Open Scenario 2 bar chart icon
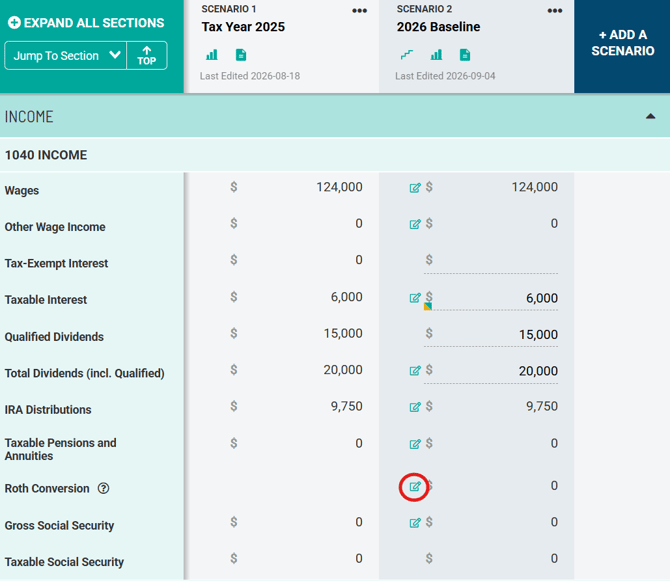Image resolution: width=670 pixels, height=581 pixels. (436, 55)
